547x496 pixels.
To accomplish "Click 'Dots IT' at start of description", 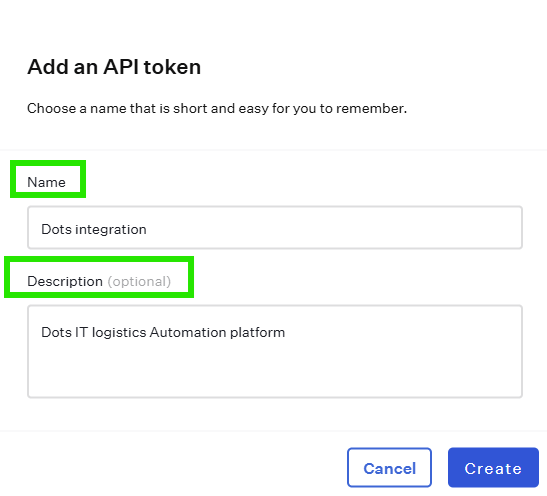I will (x=65, y=332).
